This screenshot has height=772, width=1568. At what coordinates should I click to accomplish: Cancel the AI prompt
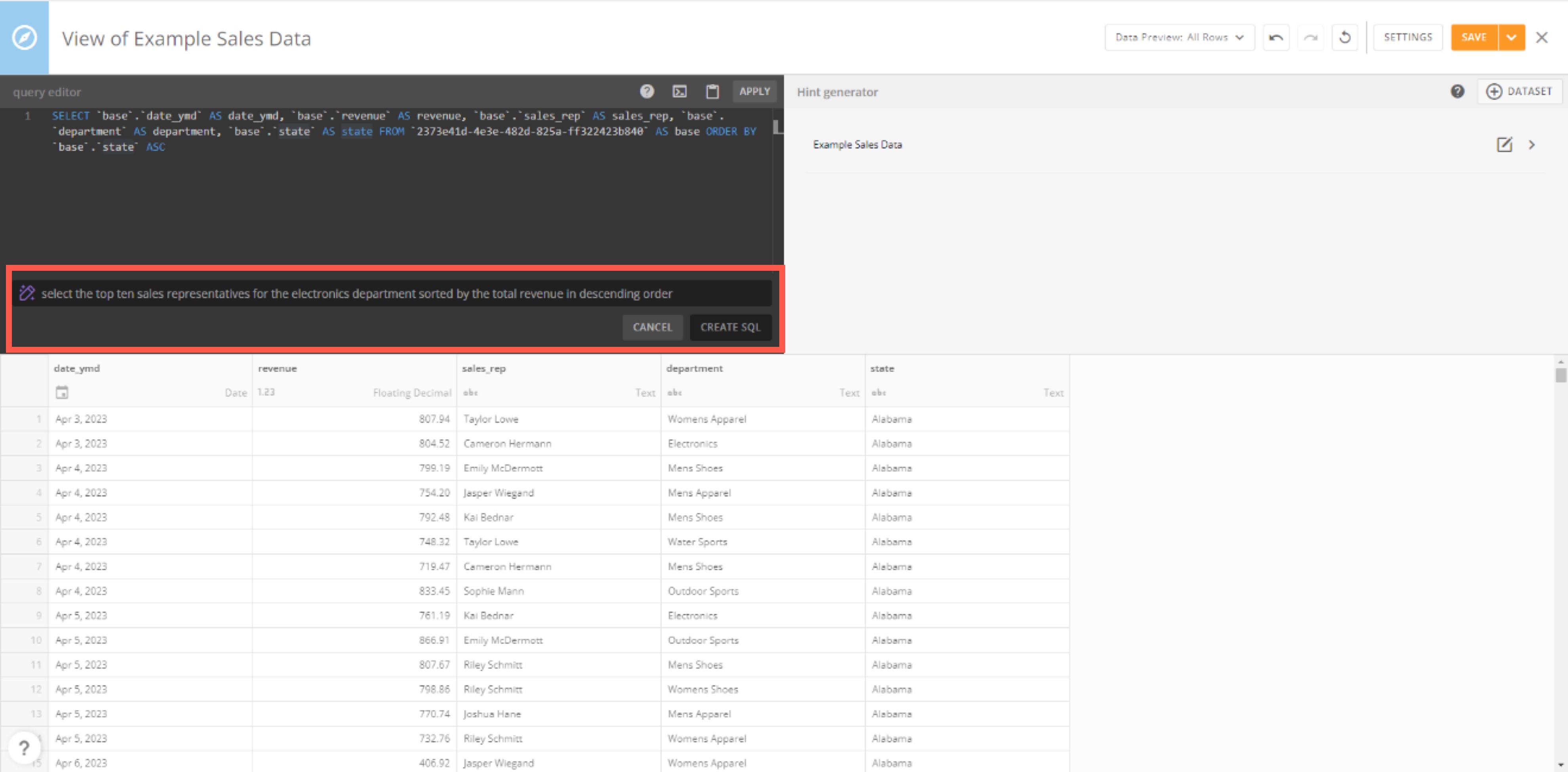[652, 327]
